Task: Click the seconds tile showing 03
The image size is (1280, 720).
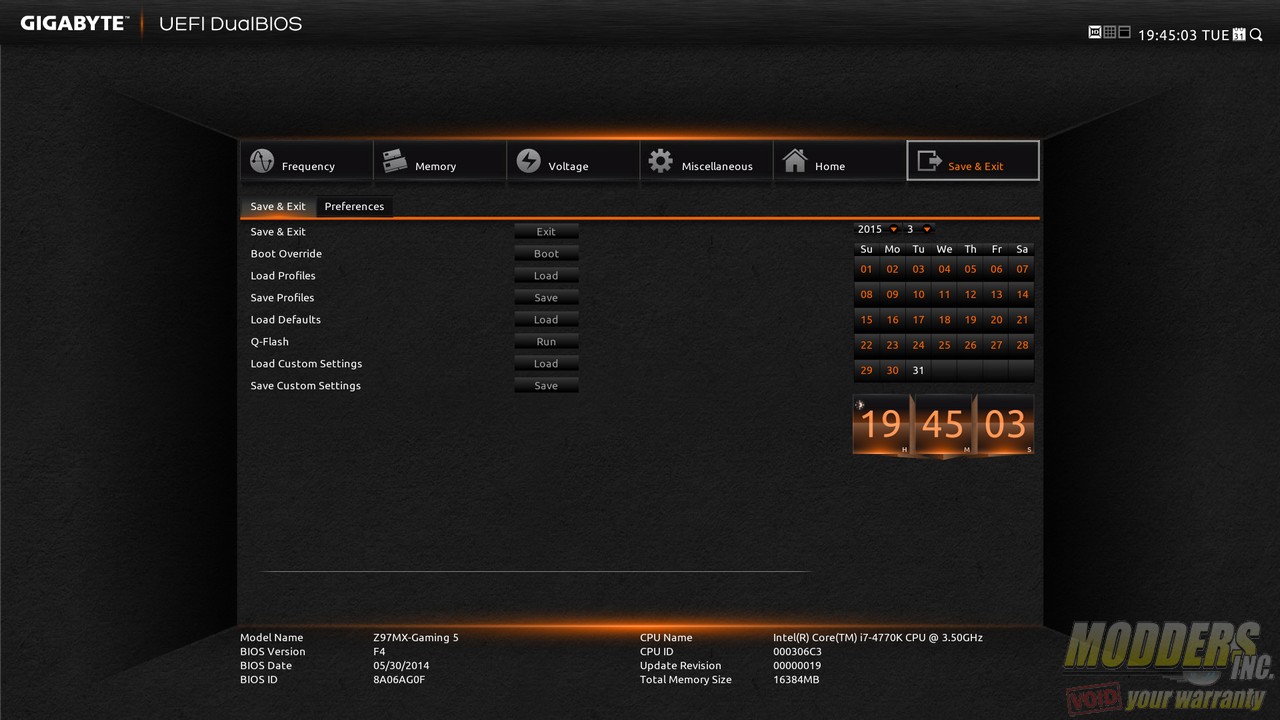Action: click(x=1005, y=424)
